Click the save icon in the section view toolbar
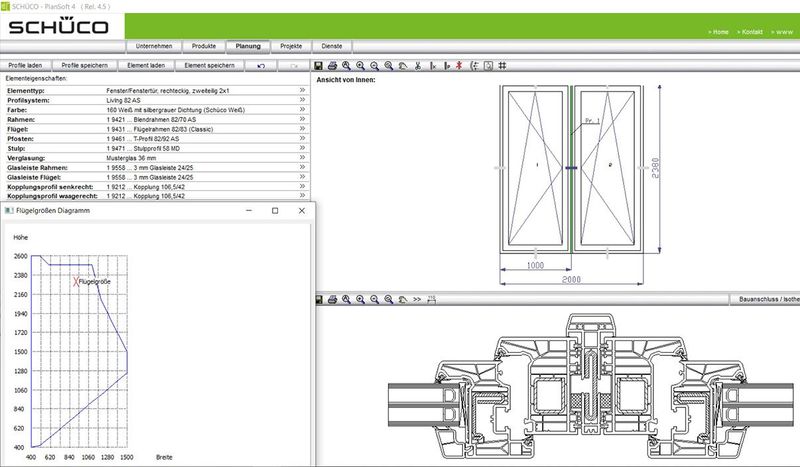800x467 pixels. coord(319,299)
